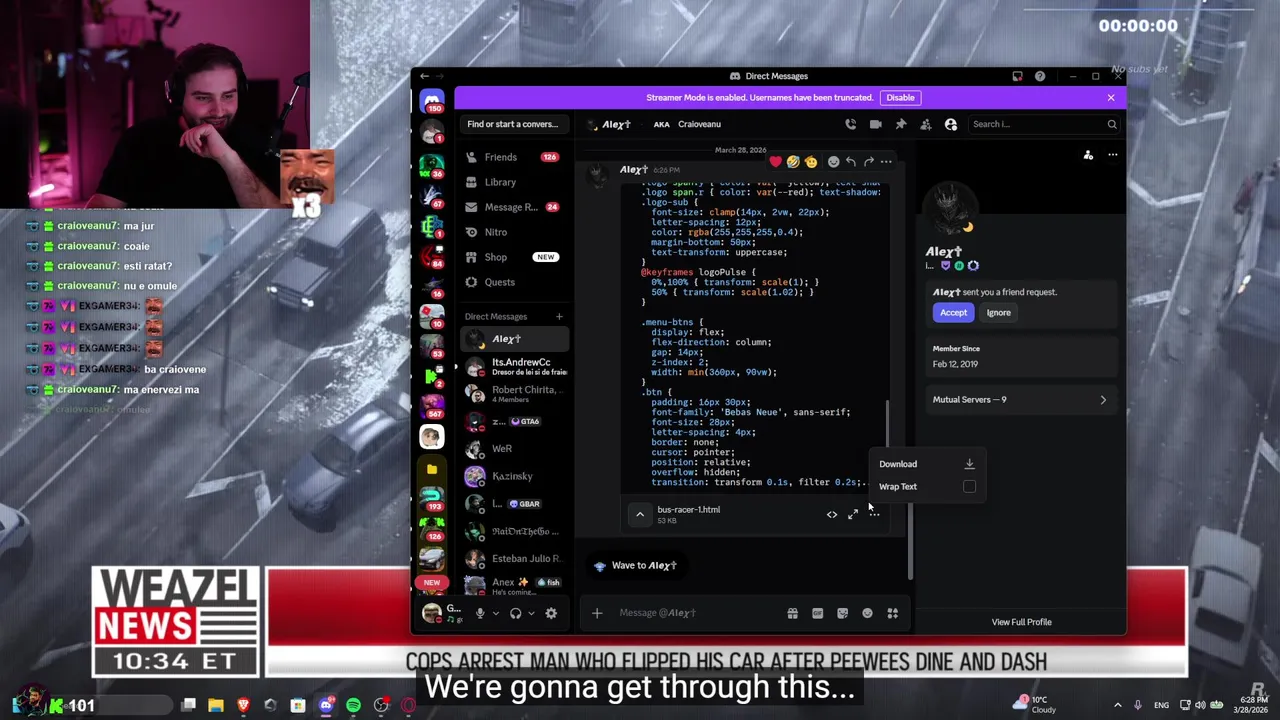Viewport: 1280px width, 720px height.
Task: Open the friend actions icon in the profile panel
Action: pos(1088,155)
